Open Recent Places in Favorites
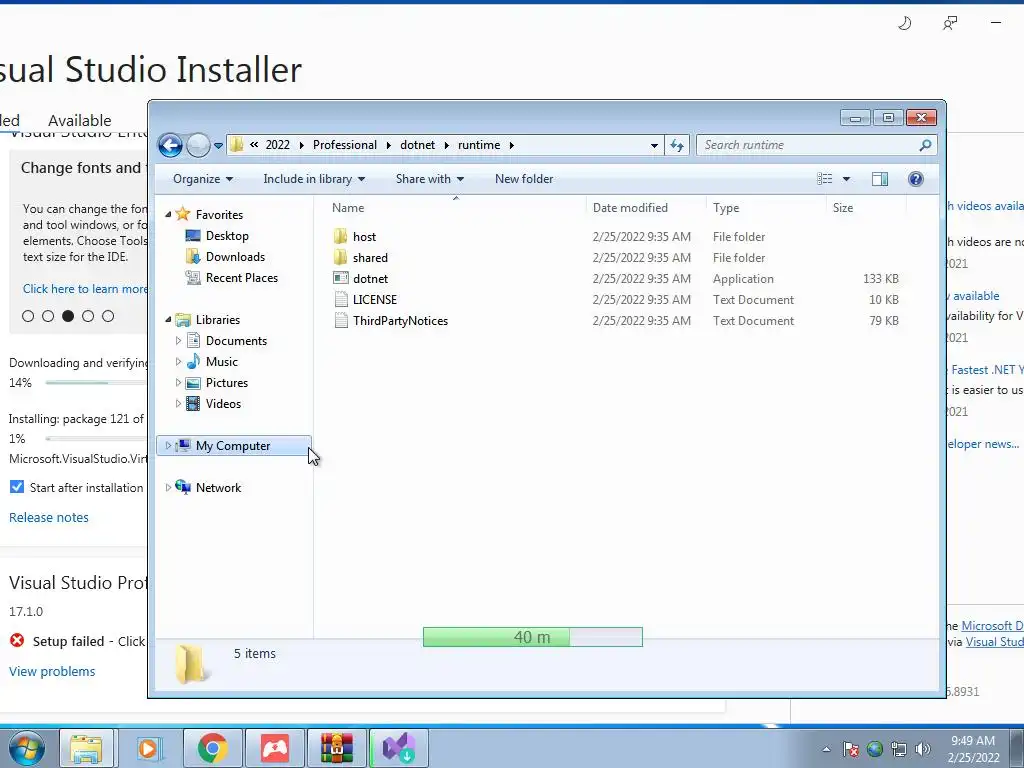This screenshot has height=768, width=1024. pos(242,278)
